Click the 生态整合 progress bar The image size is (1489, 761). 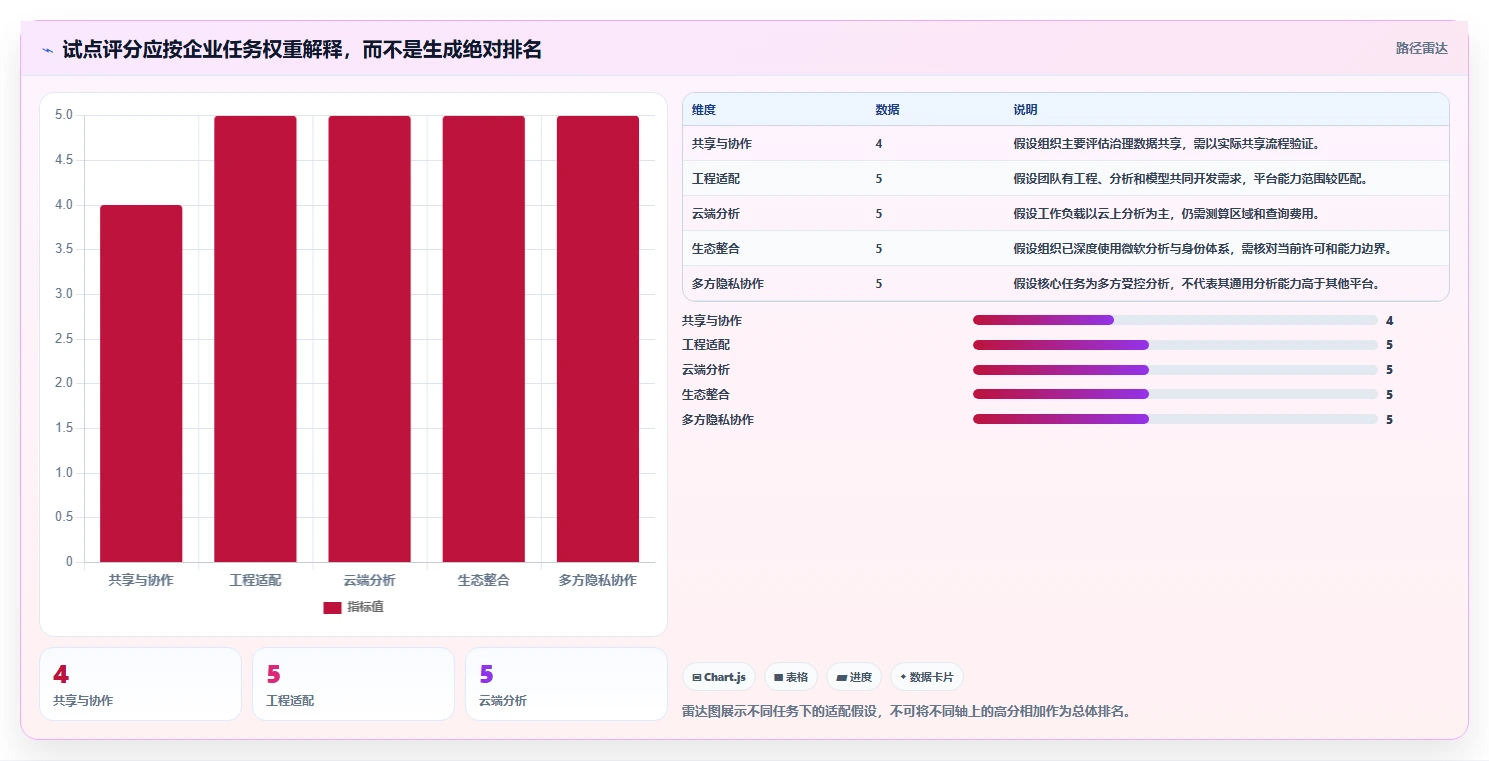(x=1175, y=394)
